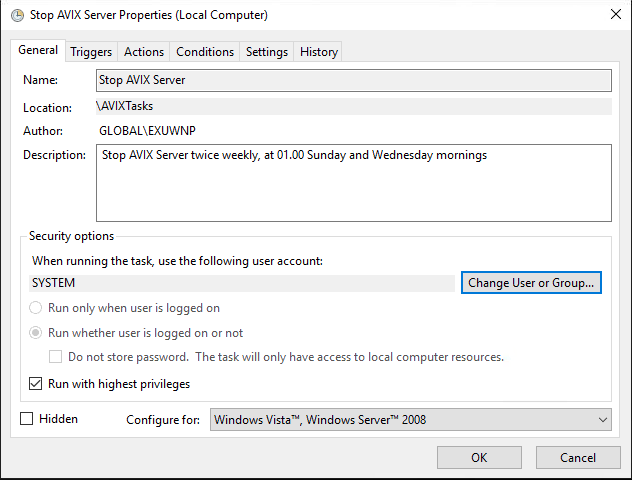Toggle Run with highest privileges checkbox
The image size is (632, 480).
[37, 384]
